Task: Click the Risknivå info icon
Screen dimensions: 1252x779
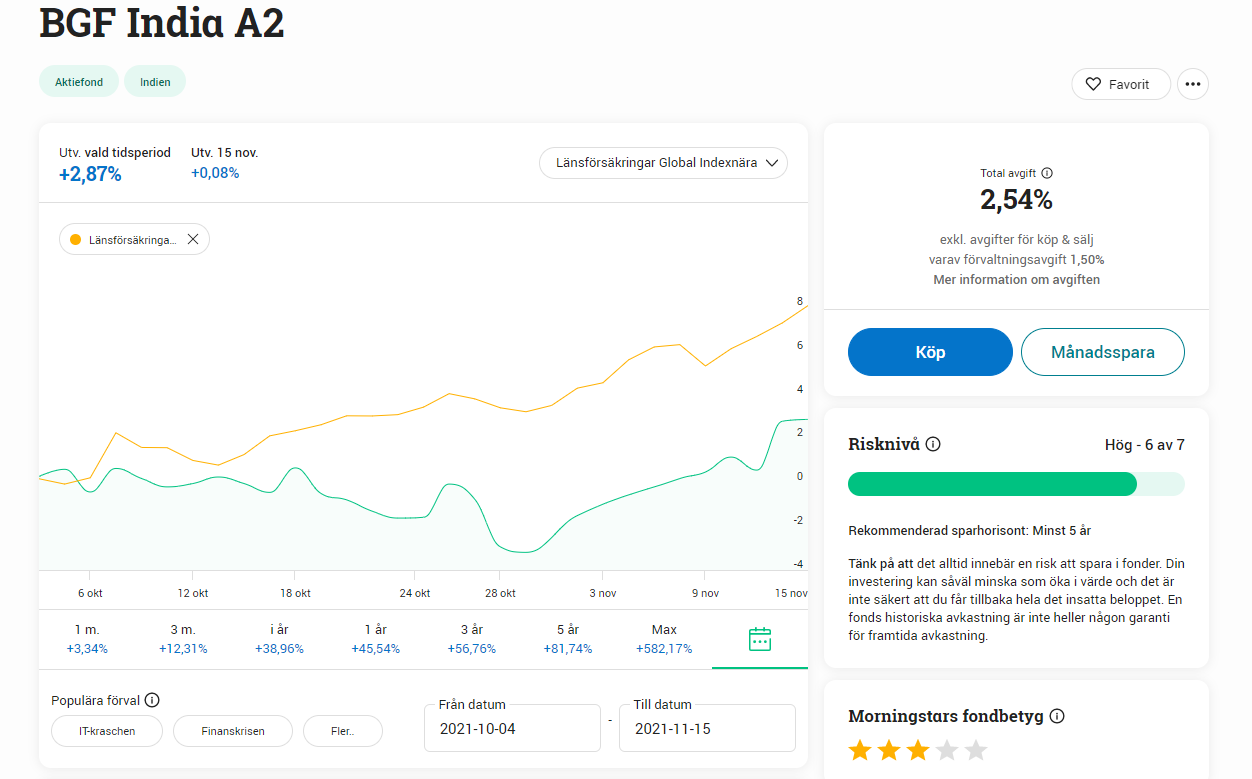Action: click(x=933, y=444)
